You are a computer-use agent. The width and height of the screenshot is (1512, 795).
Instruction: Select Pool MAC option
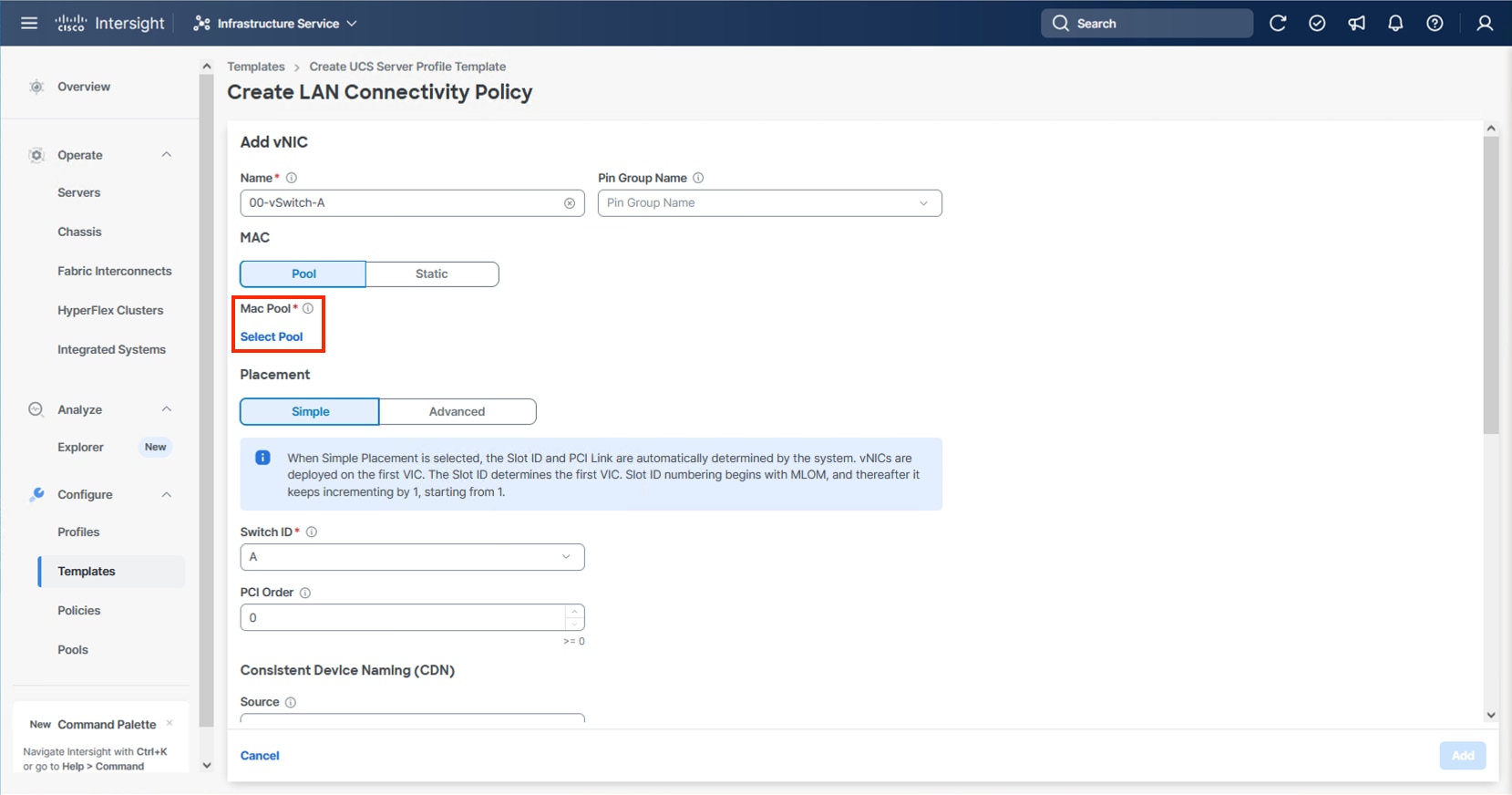(303, 274)
